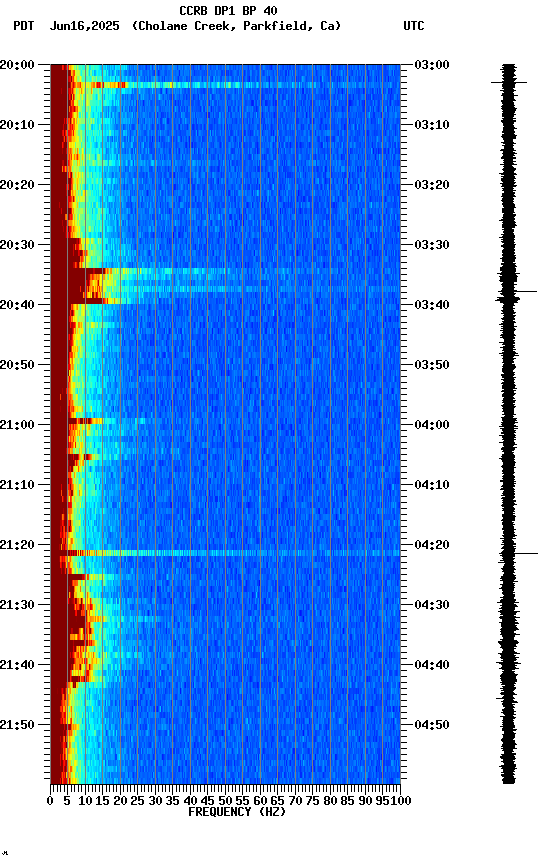552x864 pixels.
Task: Click the 75 Hz frequency axis label
Action: [x=312, y=801]
